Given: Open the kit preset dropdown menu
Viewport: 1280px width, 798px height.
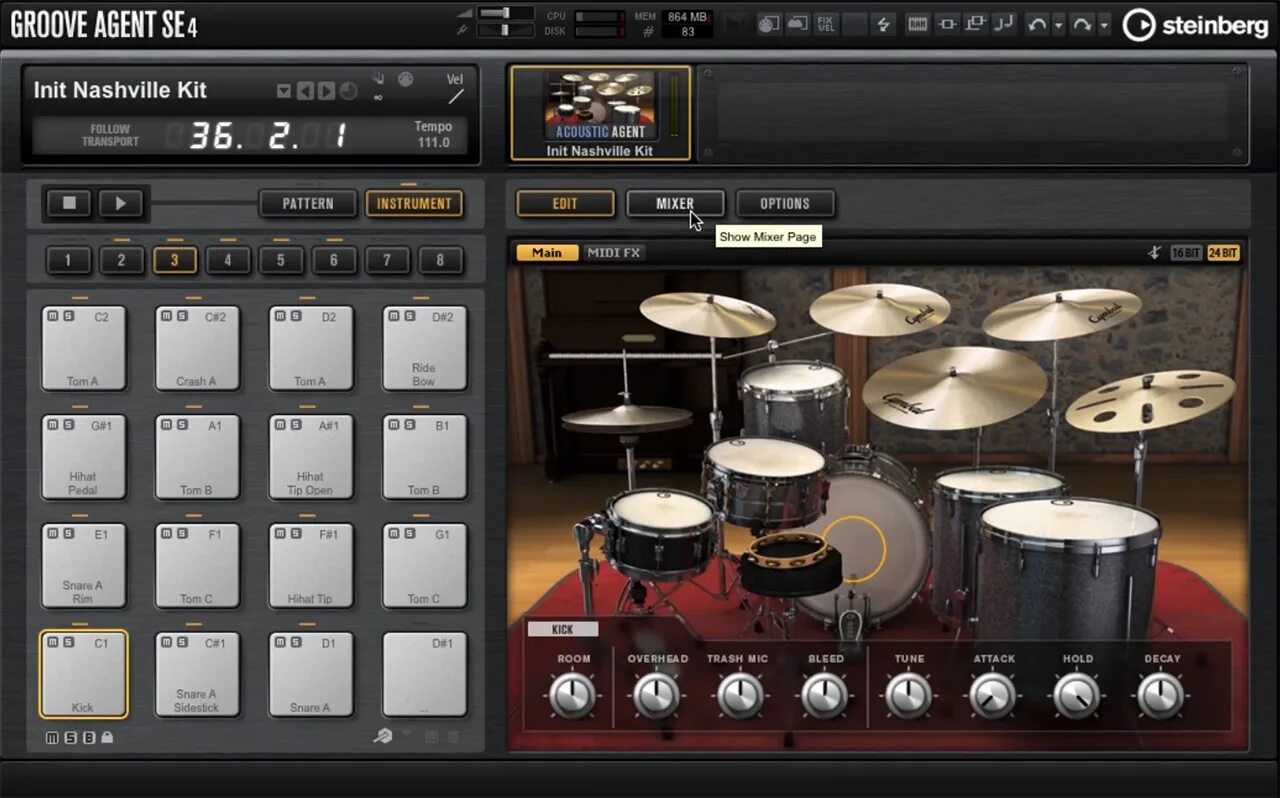Looking at the screenshot, I should (284, 91).
